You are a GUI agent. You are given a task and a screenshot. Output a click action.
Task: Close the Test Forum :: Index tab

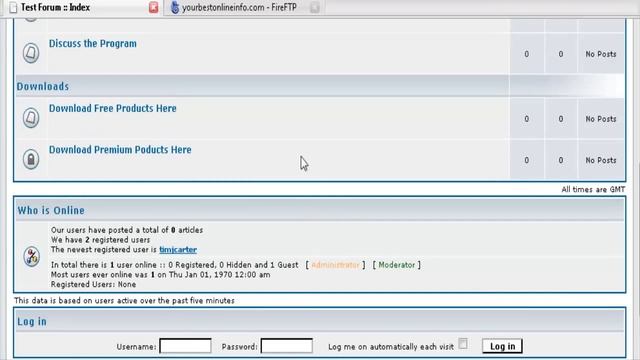153,7
